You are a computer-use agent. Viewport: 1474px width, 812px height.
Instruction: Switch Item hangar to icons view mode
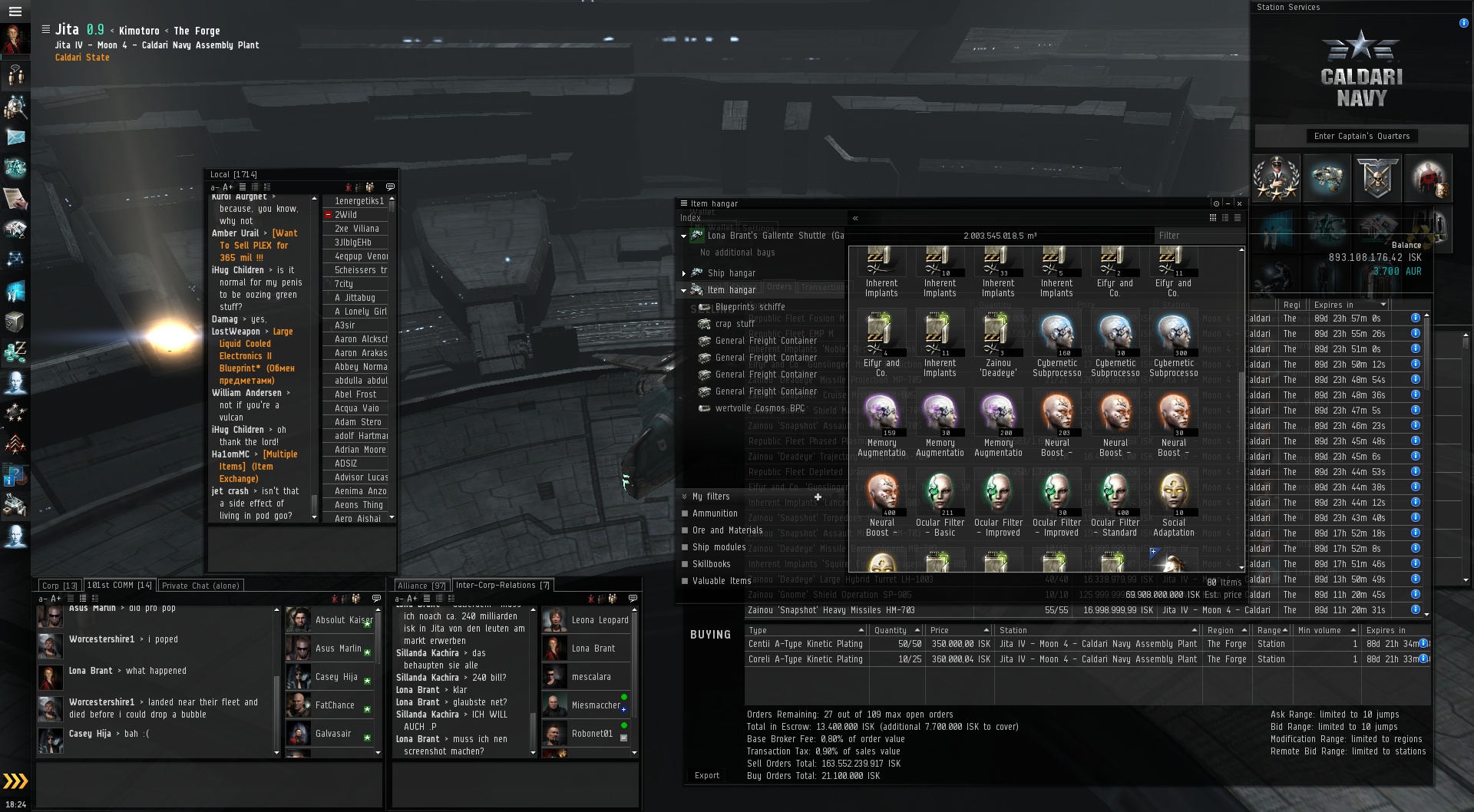[1213, 218]
